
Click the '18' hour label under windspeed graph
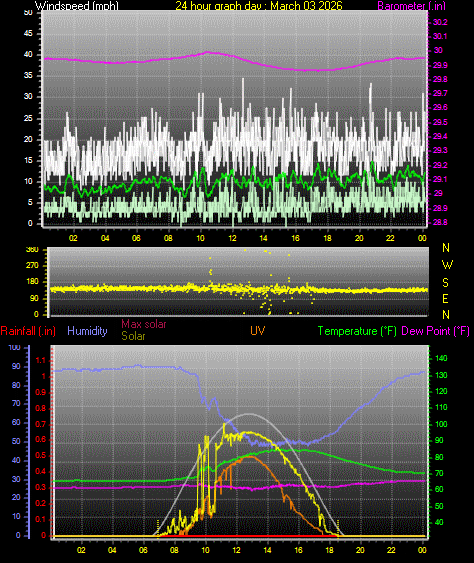(327, 238)
